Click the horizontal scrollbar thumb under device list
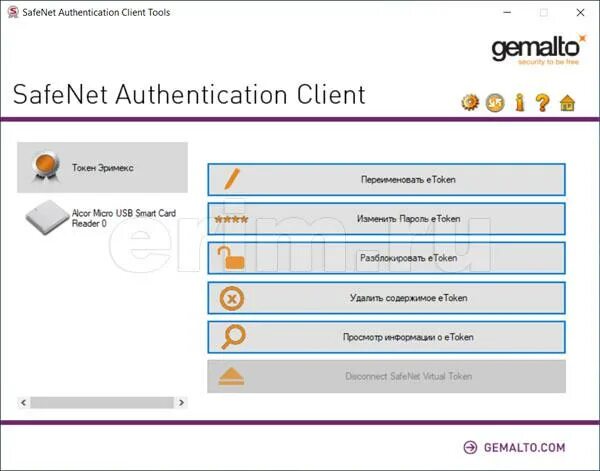 point(102,403)
